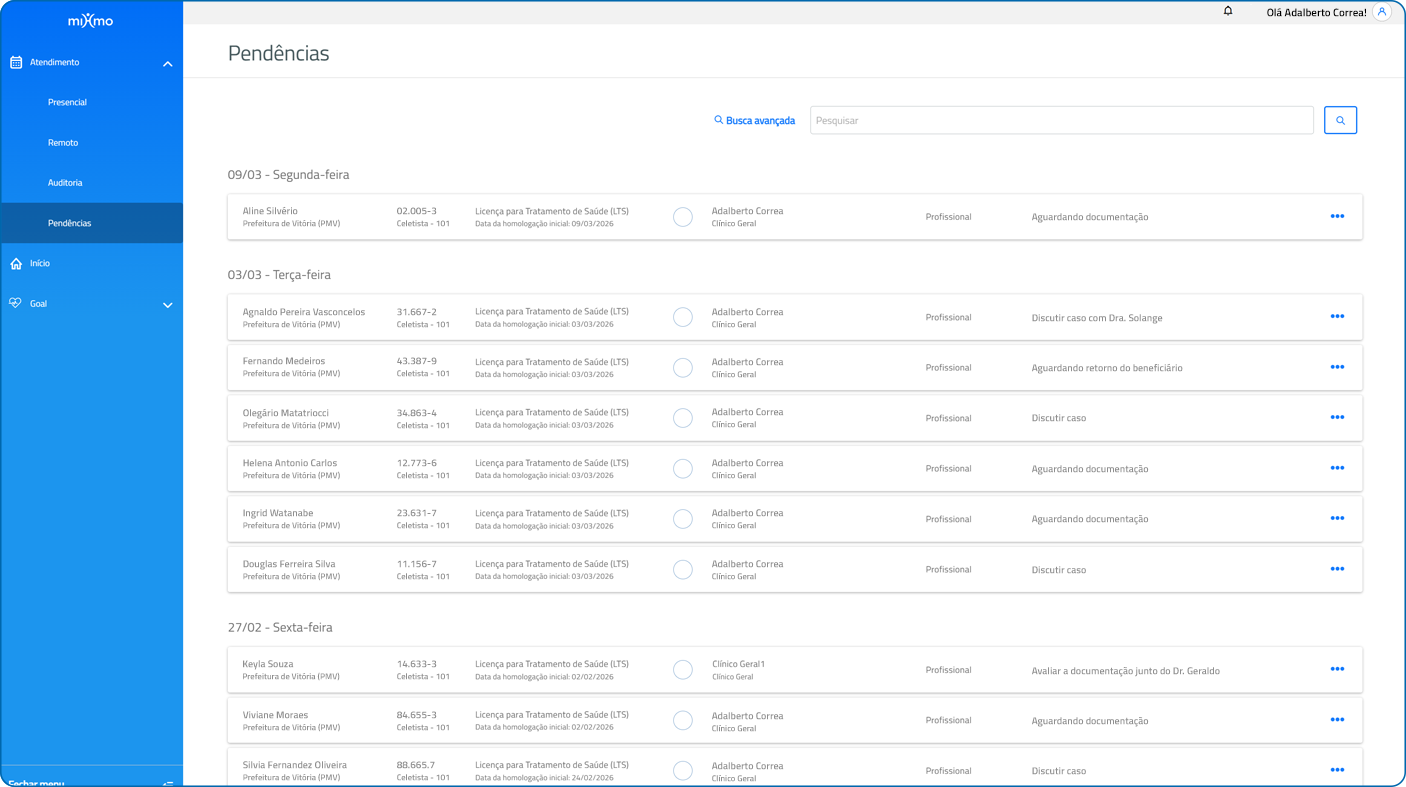
Task: Open options menu for Aline Silvério
Action: (1337, 217)
